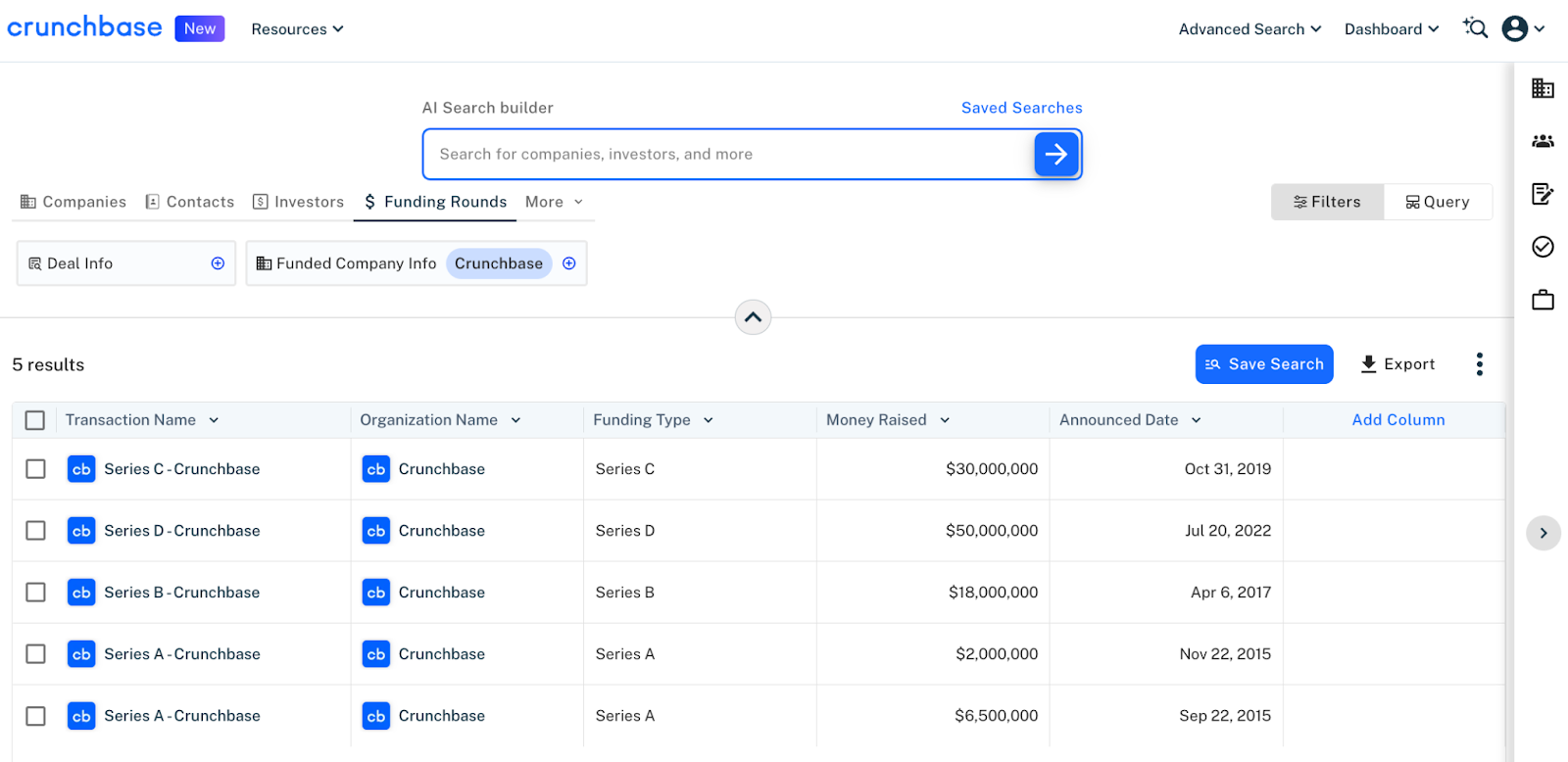This screenshot has height=762, width=1568.
Task: Click cb logo beside the $6,500,000 Series A transaction
Action: pyautogui.click(x=81, y=716)
